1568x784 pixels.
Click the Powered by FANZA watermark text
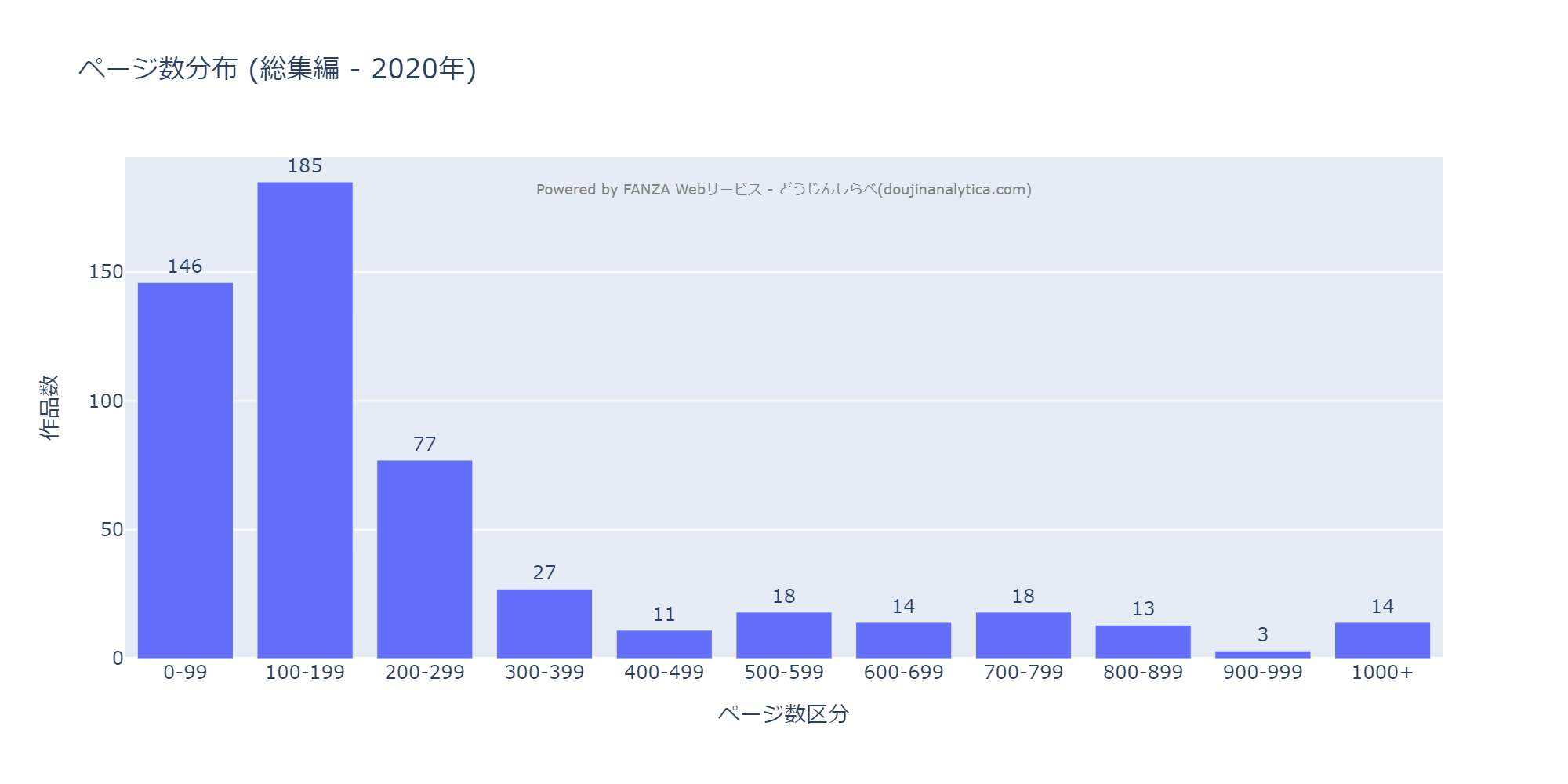tap(783, 190)
